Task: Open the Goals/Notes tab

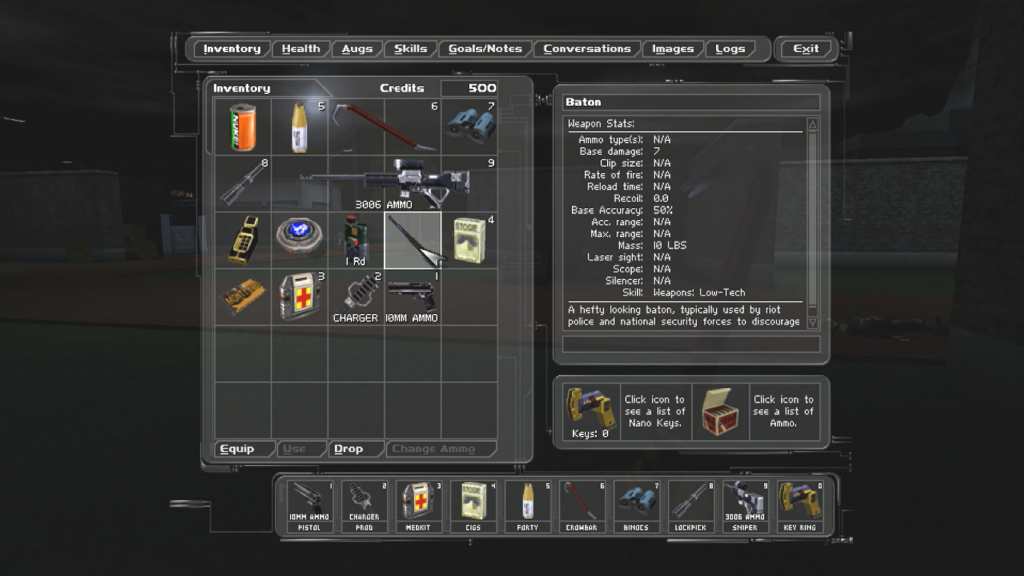Action: pos(485,49)
